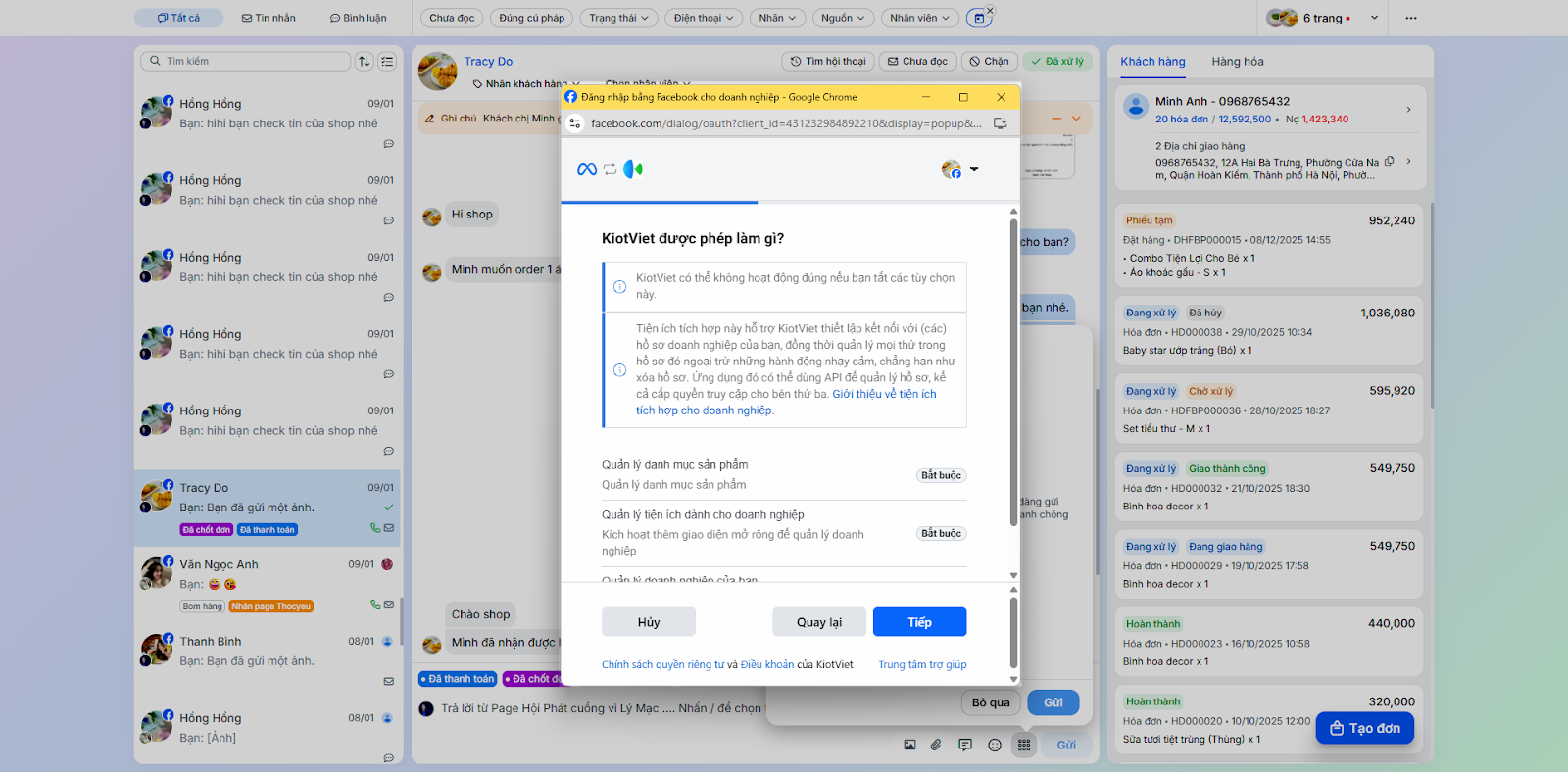Open Trung tâm trợ giúp link
This screenshot has width=1568, height=772.
(x=922, y=665)
